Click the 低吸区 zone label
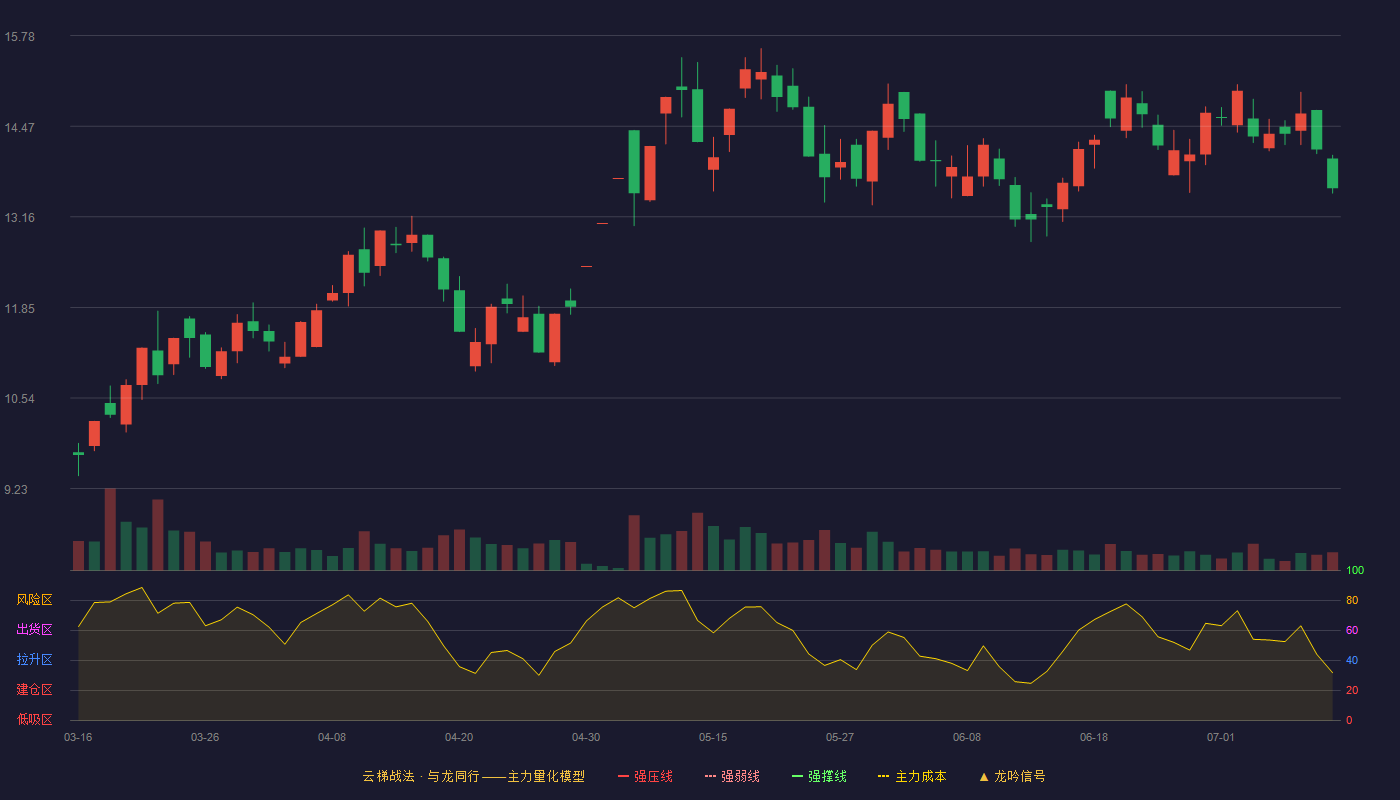 tap(34, 719)
